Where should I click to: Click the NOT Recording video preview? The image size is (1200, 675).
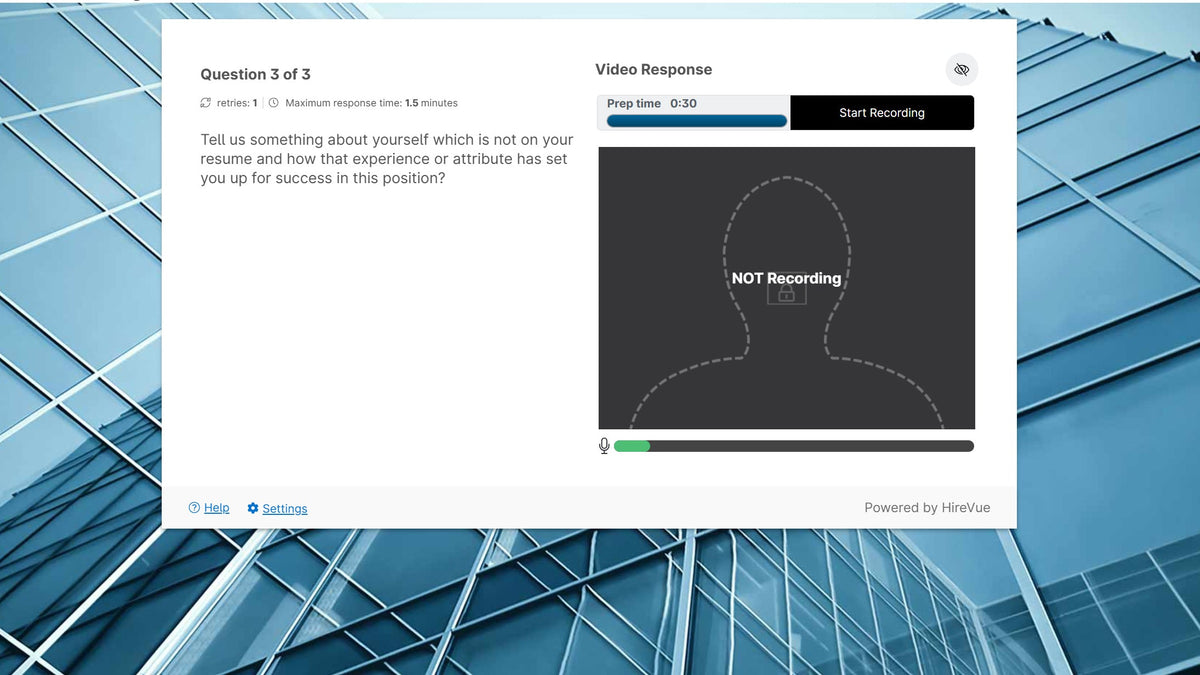[x=786, y=288]
